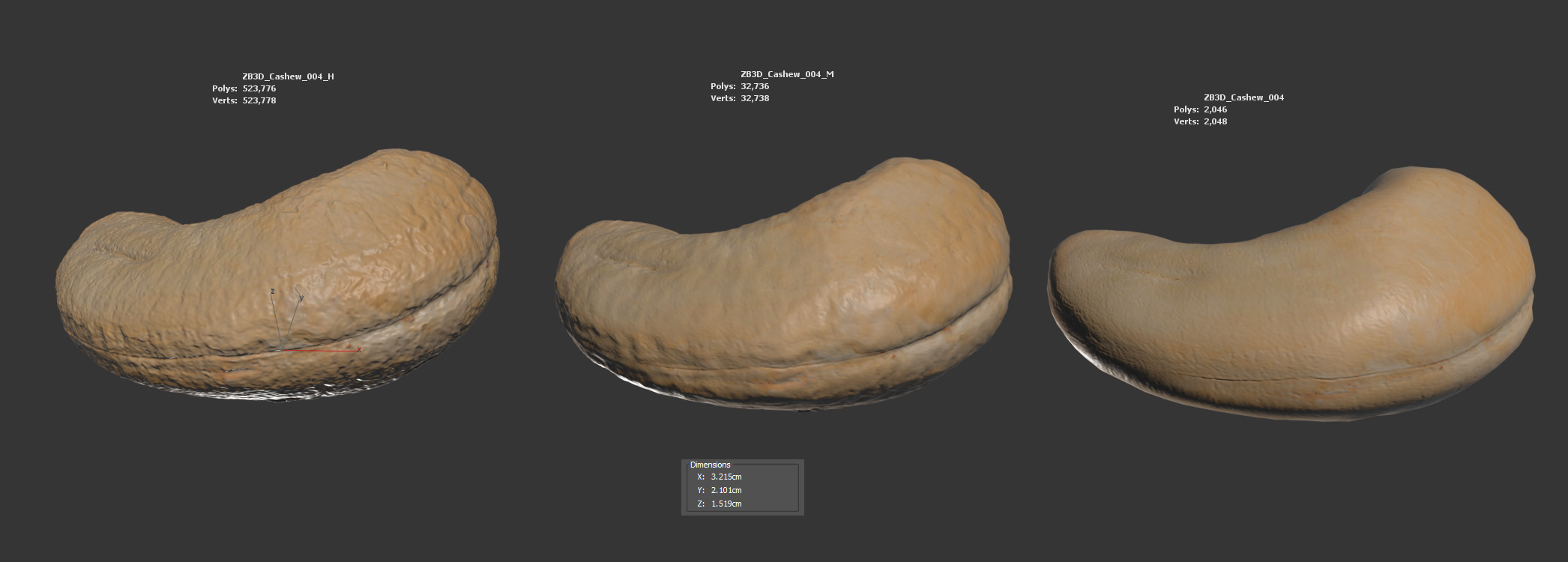Click the Verts 2,048 count readout
Image resolution: width=1568 pixels, height=562 pixels.
pyautogui.click(x=1215, y=121)
